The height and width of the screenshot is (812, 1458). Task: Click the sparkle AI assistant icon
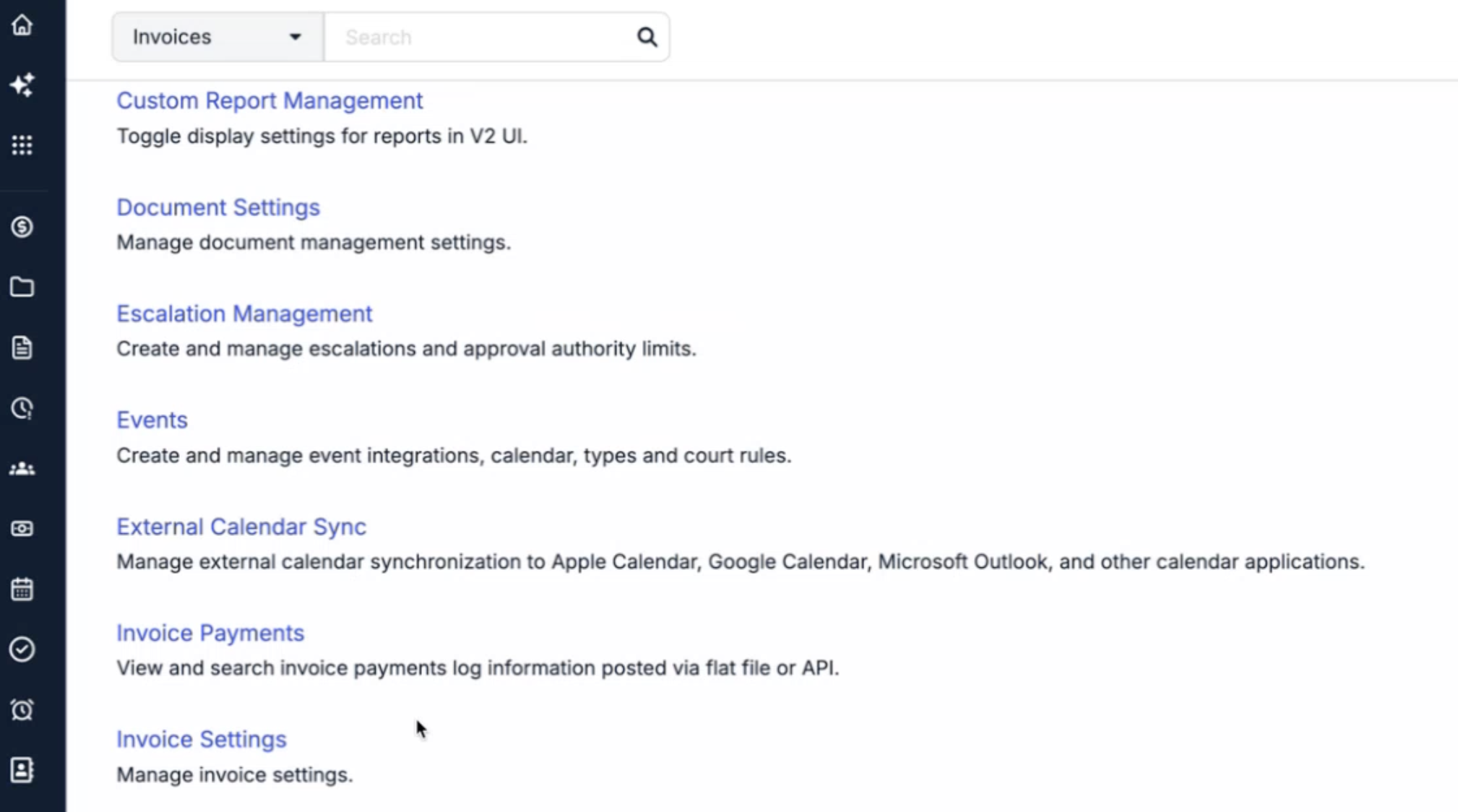click(22, 85)
